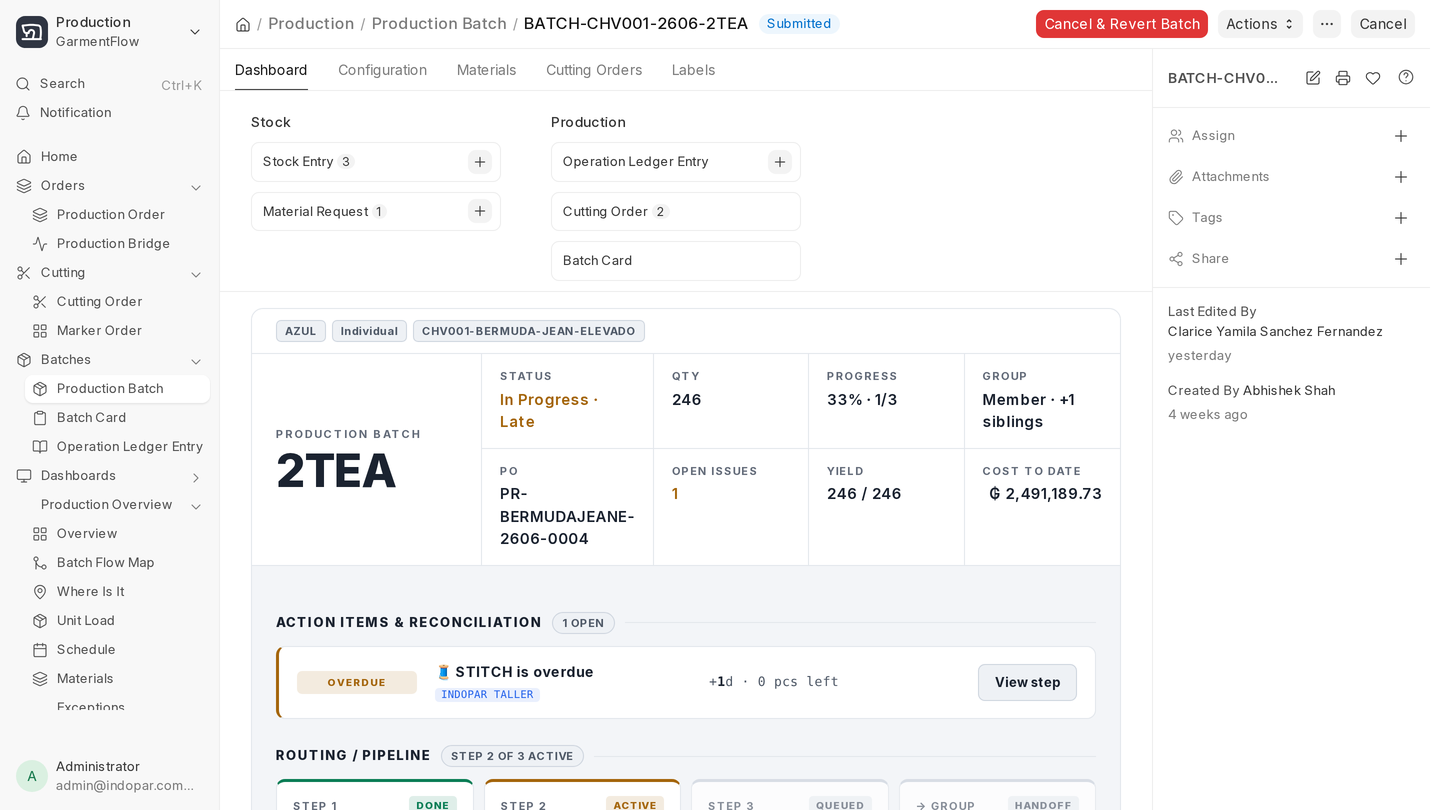
Task: Click the PR-BERMUDAJEANE-2606-0004 PO value
Action: click(x=567, y=516)
